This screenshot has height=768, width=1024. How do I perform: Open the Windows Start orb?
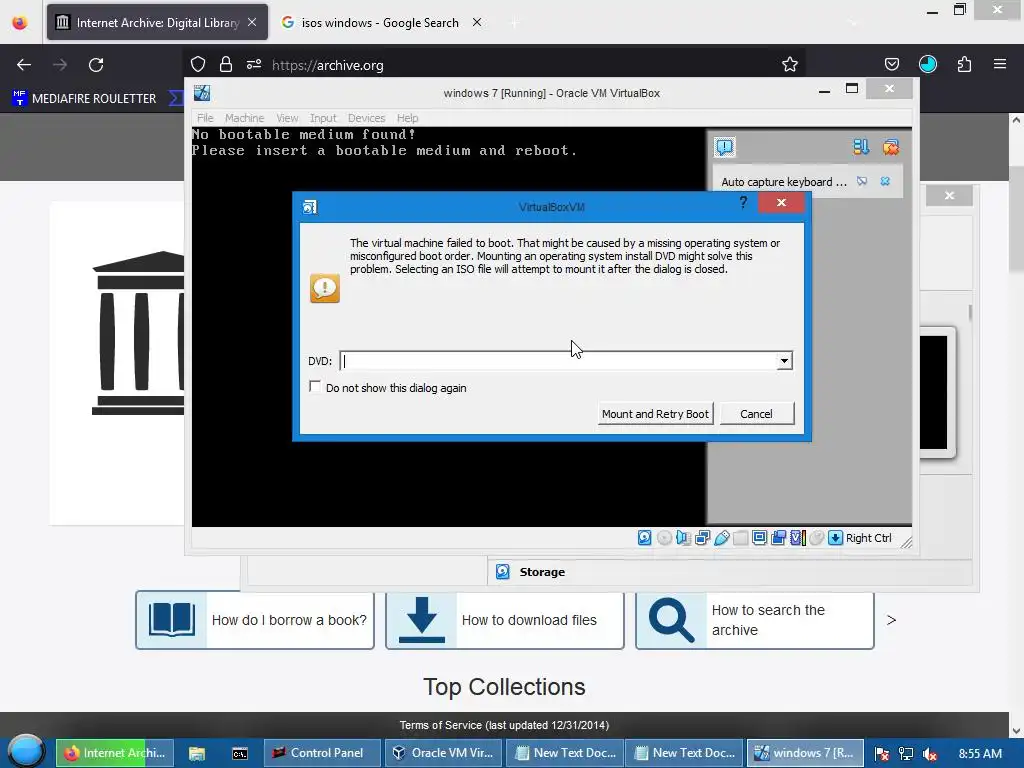(26, 751)
